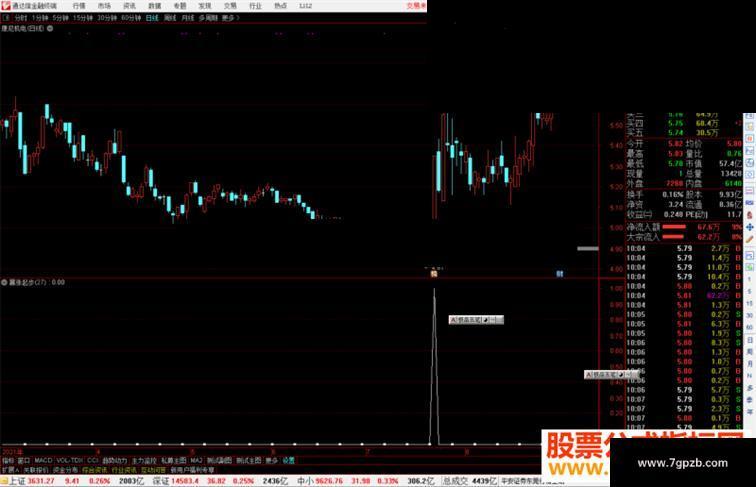Expand 更多 indicators list

tap(271, 460)
